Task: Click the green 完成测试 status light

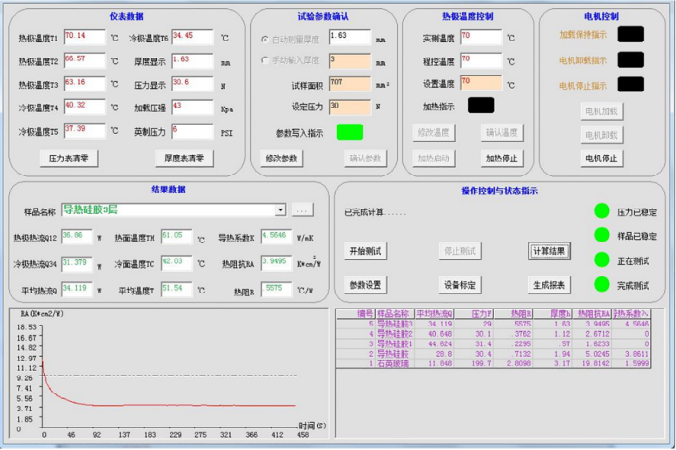Action: [x=601, y=285]
